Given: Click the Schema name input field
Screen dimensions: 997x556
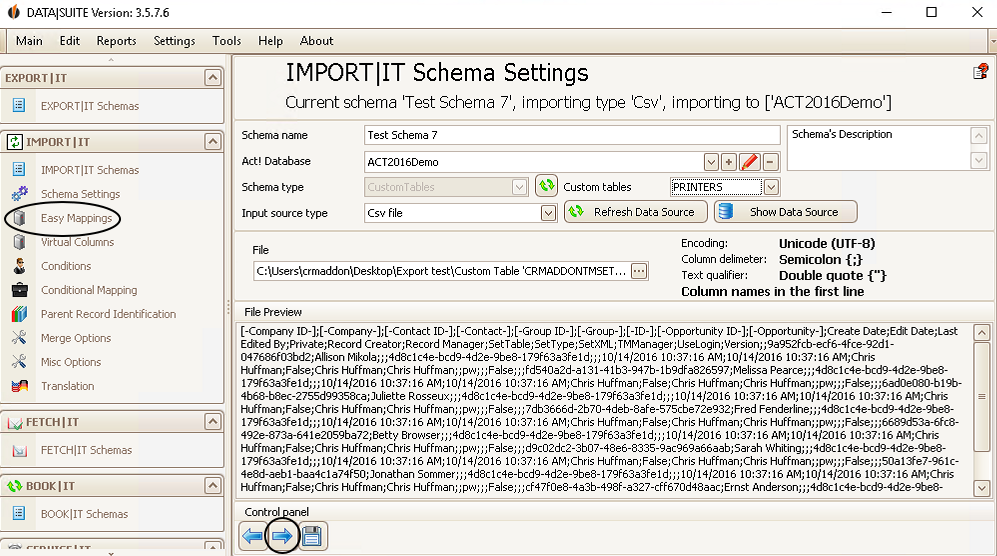Looking at the screenshot, I should [572, 136].
